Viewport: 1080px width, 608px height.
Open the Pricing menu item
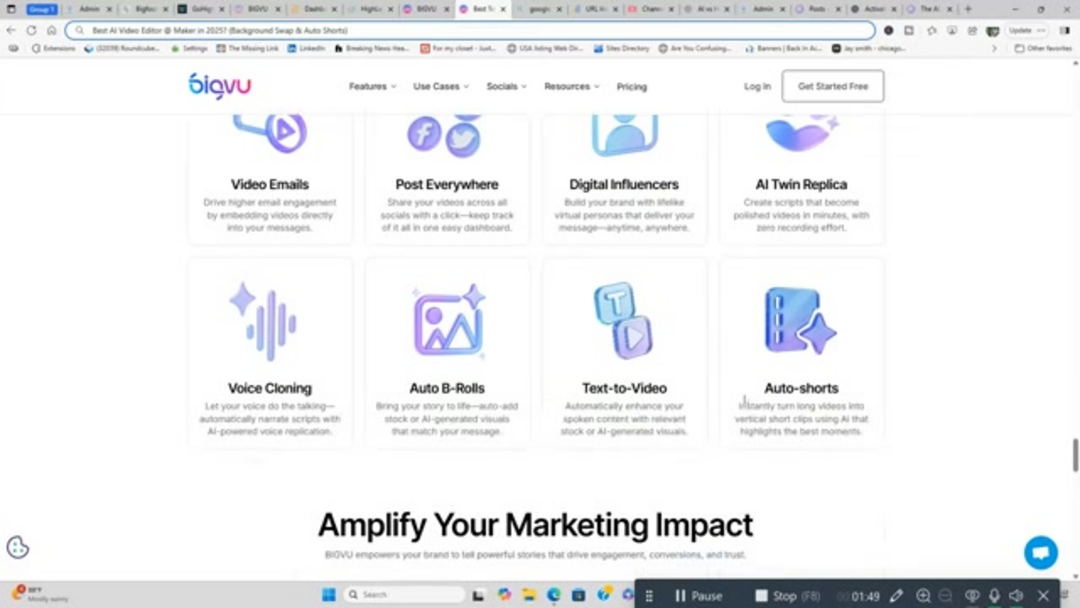(631, 87)
